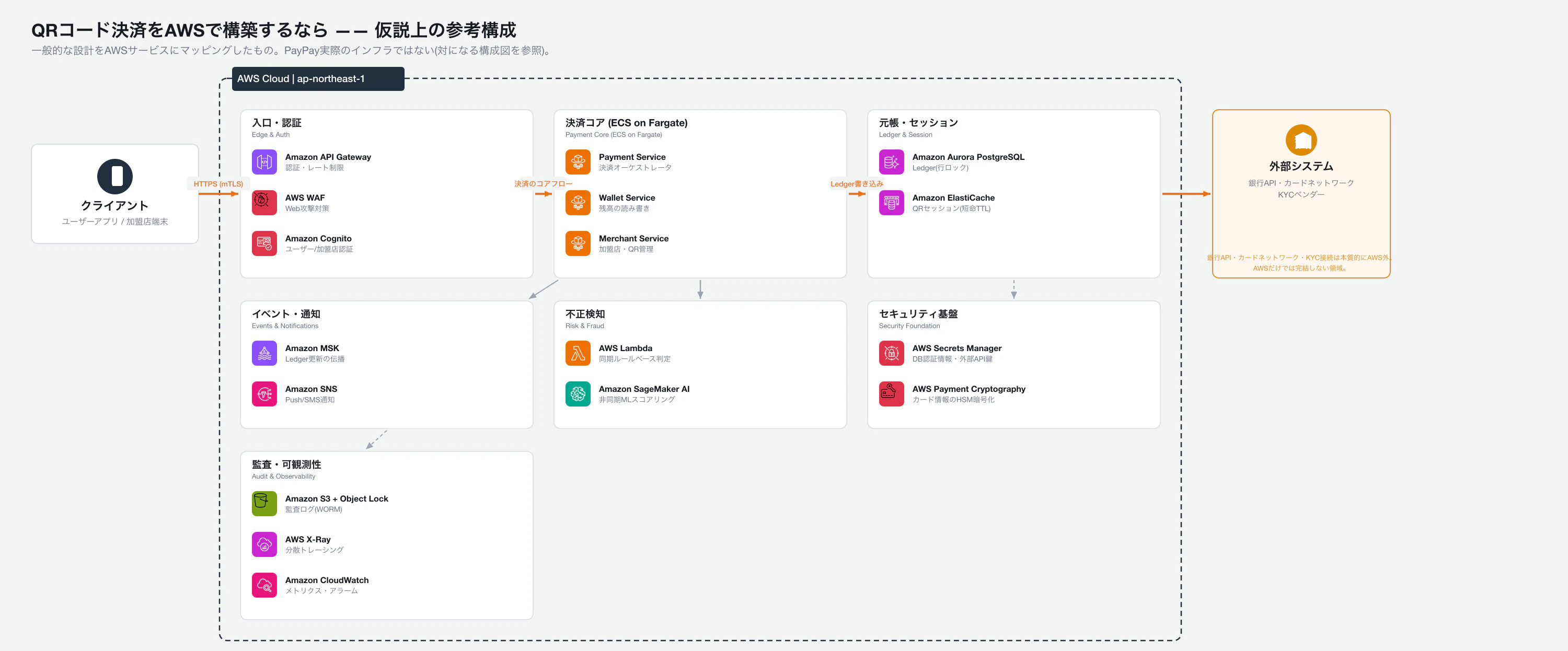
Task: Click the external system building icon
Action: tap(1301, 141)
